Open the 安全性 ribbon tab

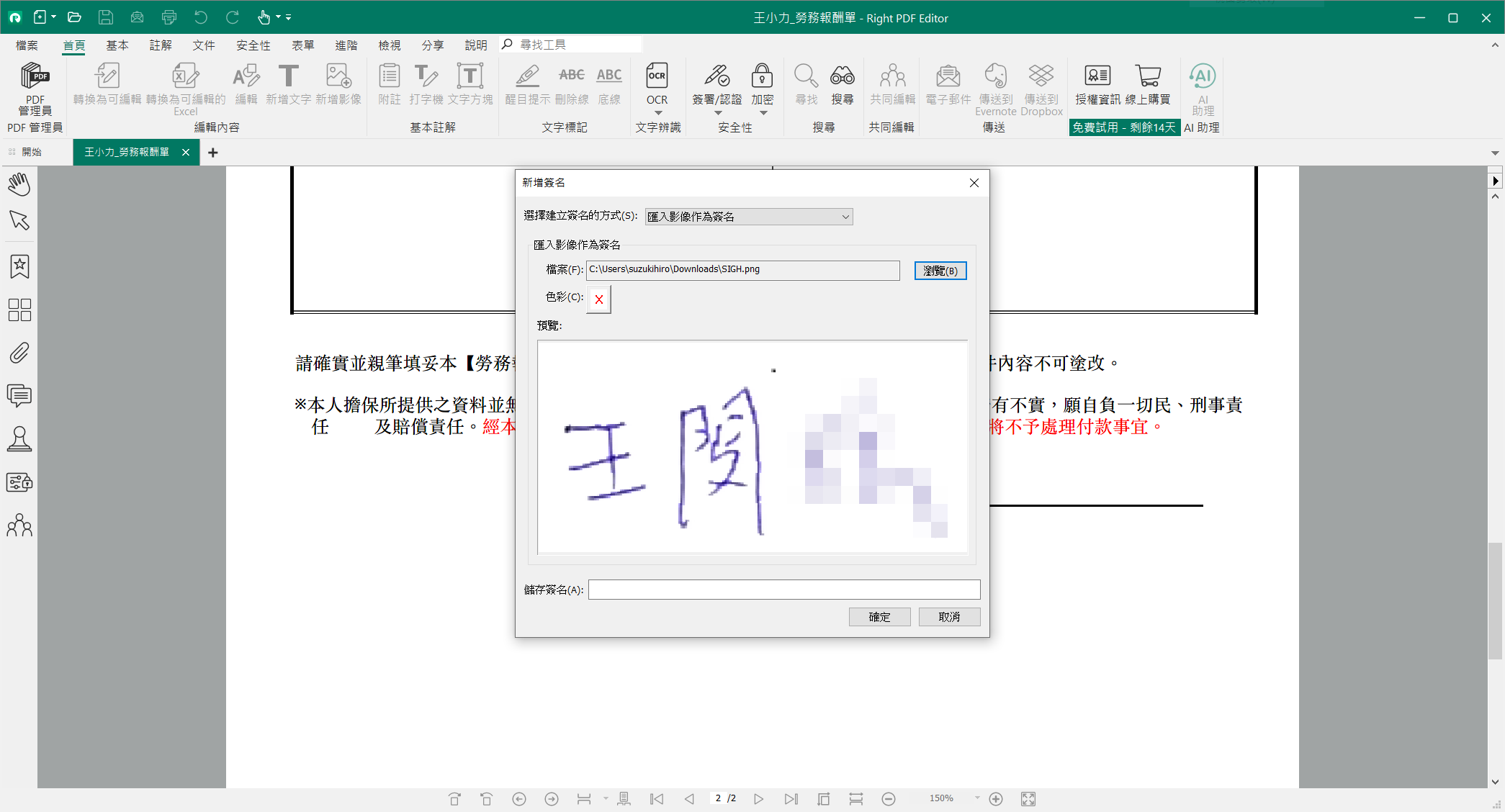coord(253,45)
